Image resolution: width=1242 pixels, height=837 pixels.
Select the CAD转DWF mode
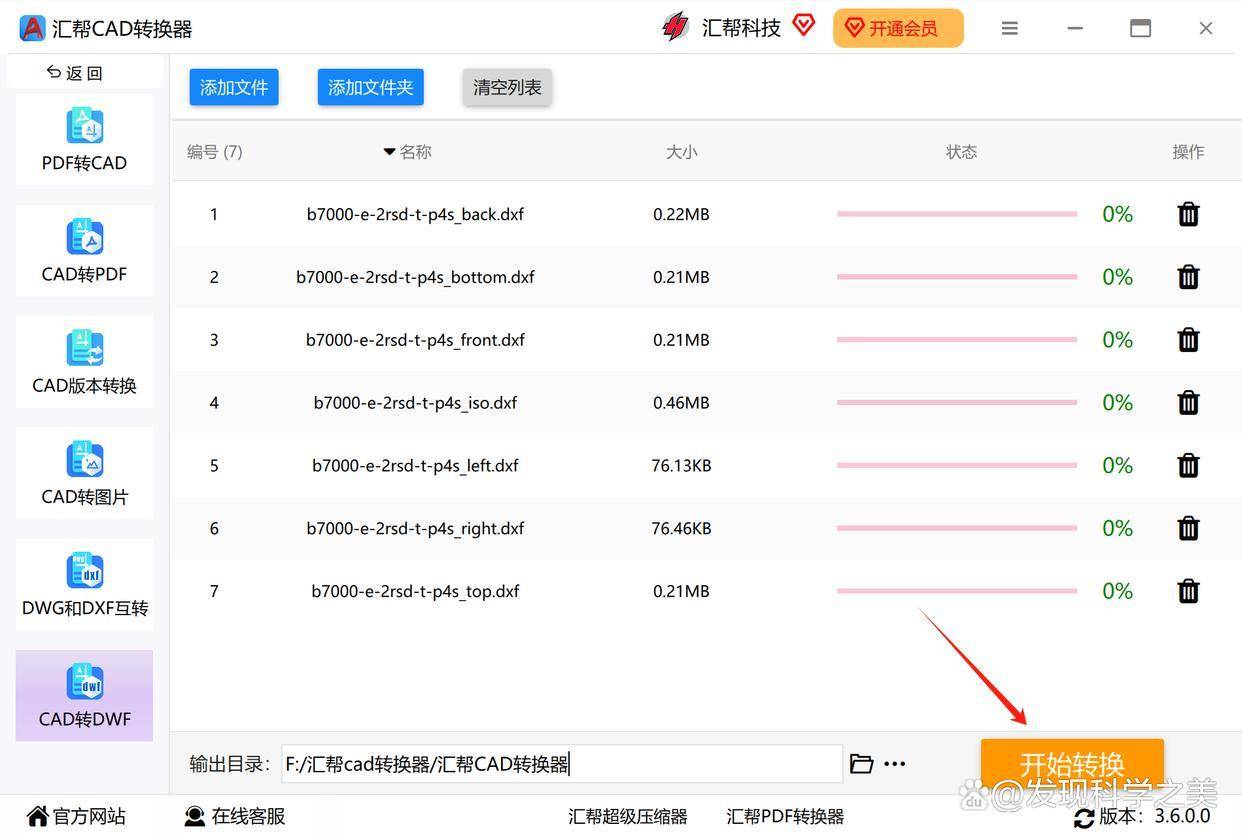point(84,696)
